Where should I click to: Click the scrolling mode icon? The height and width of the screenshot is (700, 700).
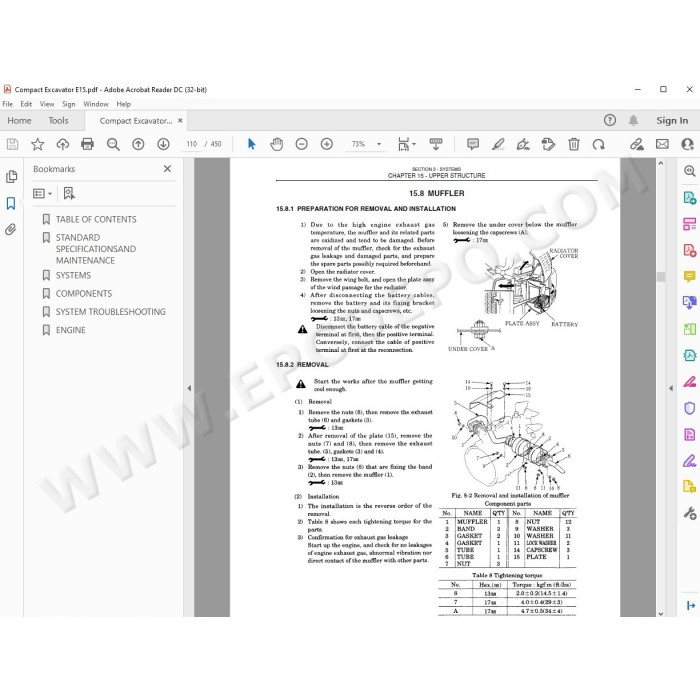click(x=436, y=144)
